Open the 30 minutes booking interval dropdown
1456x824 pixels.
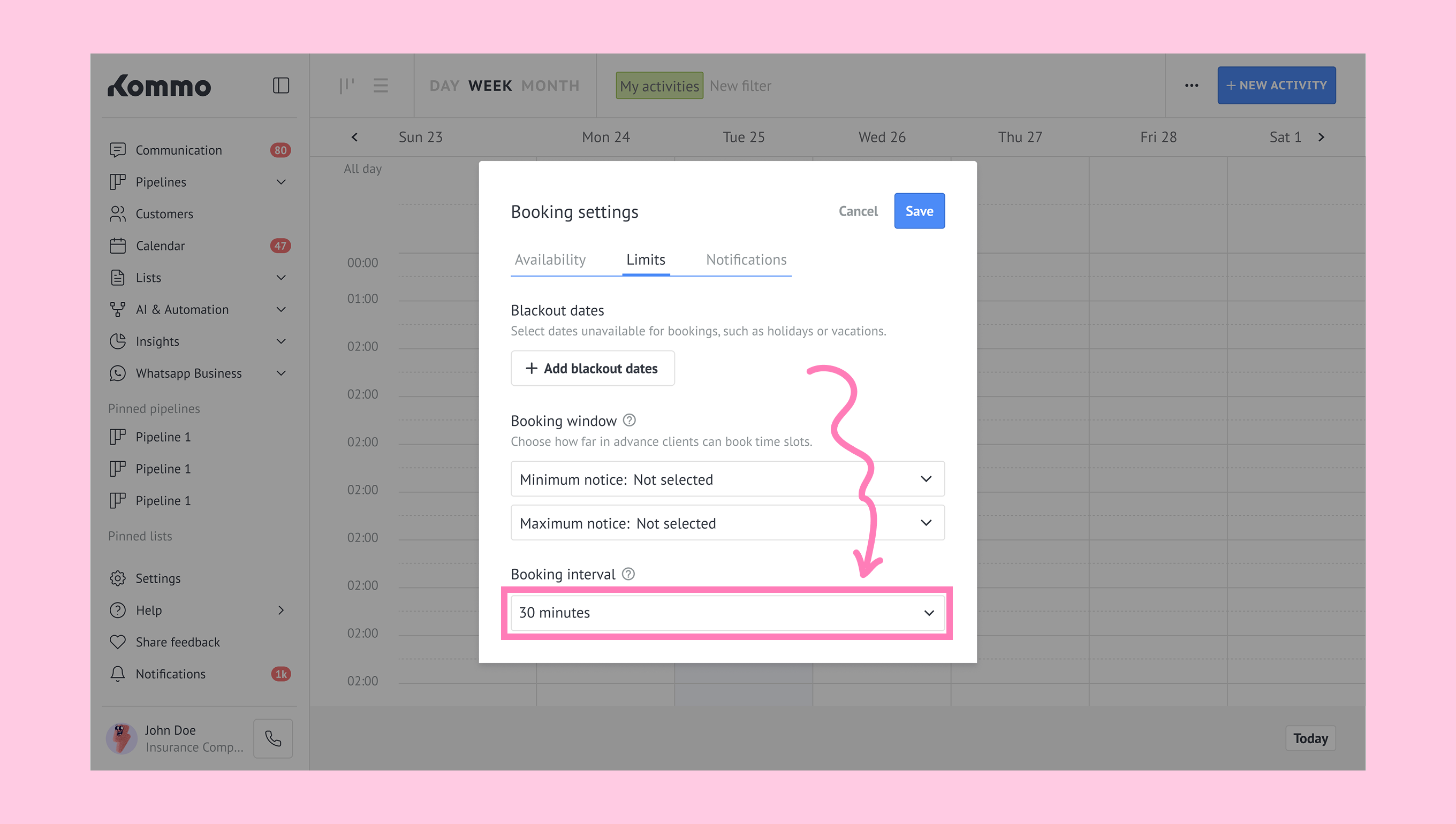(x=727, y=612)
